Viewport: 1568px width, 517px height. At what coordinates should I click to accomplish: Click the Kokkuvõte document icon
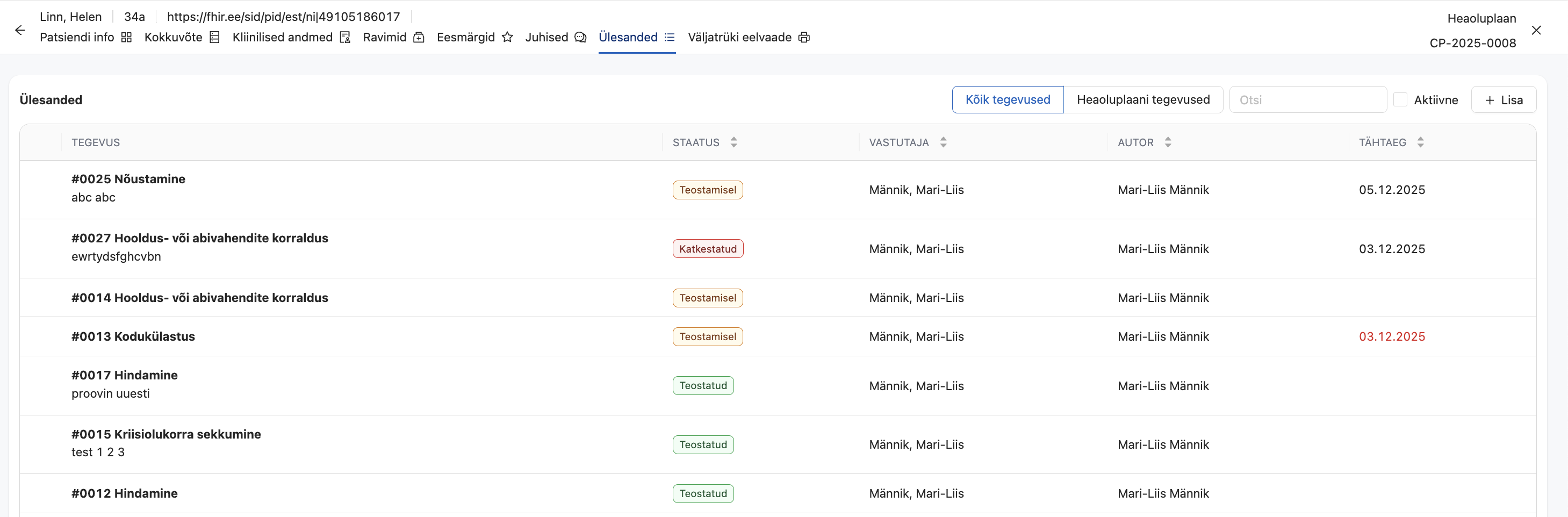[x=214, y=38]
